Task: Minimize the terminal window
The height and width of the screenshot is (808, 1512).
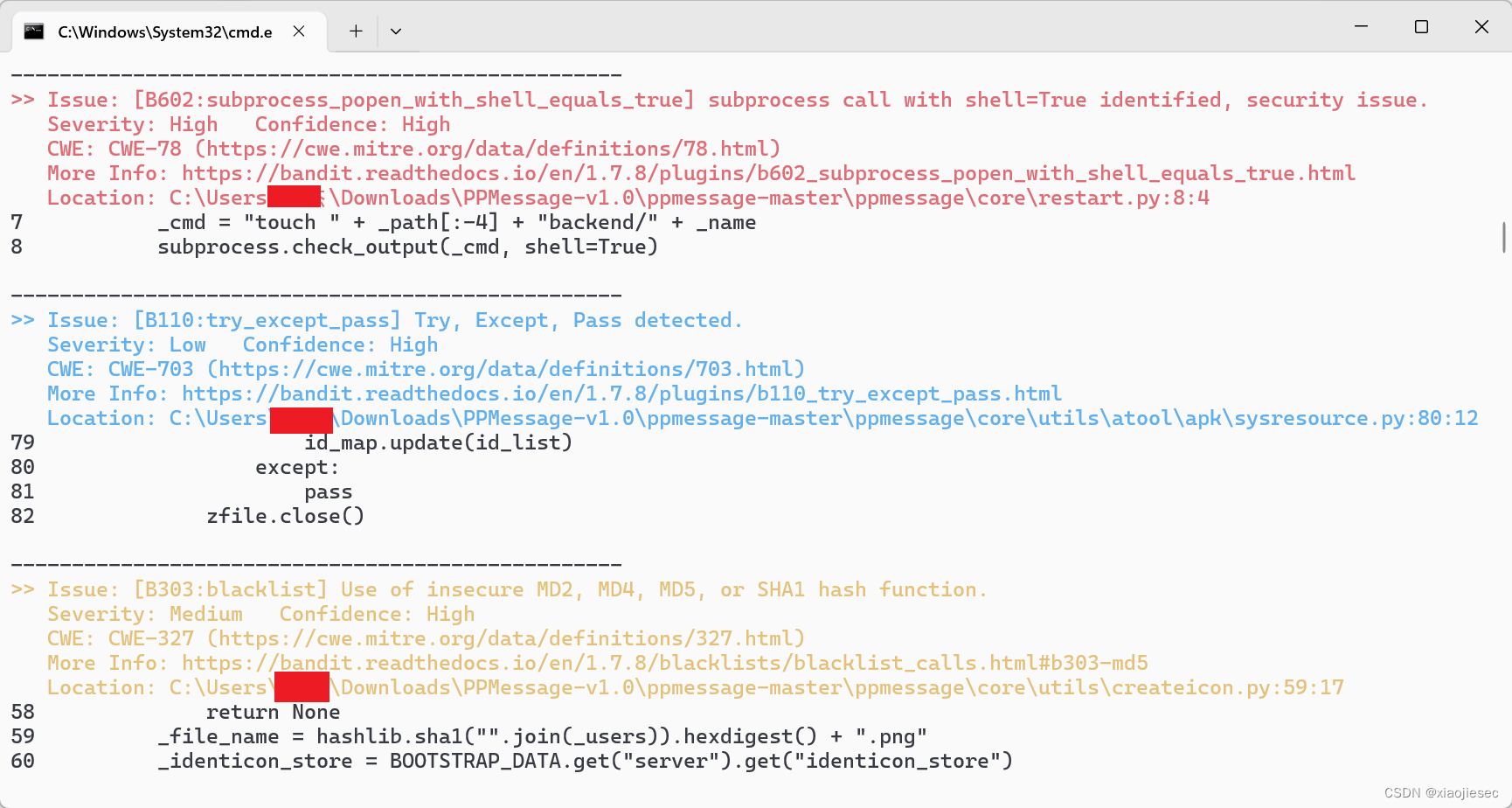Action: (x=1361, y=27)
